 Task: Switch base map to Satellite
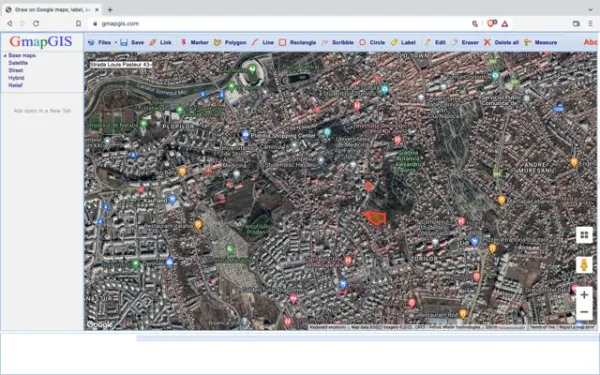(18, 63)
